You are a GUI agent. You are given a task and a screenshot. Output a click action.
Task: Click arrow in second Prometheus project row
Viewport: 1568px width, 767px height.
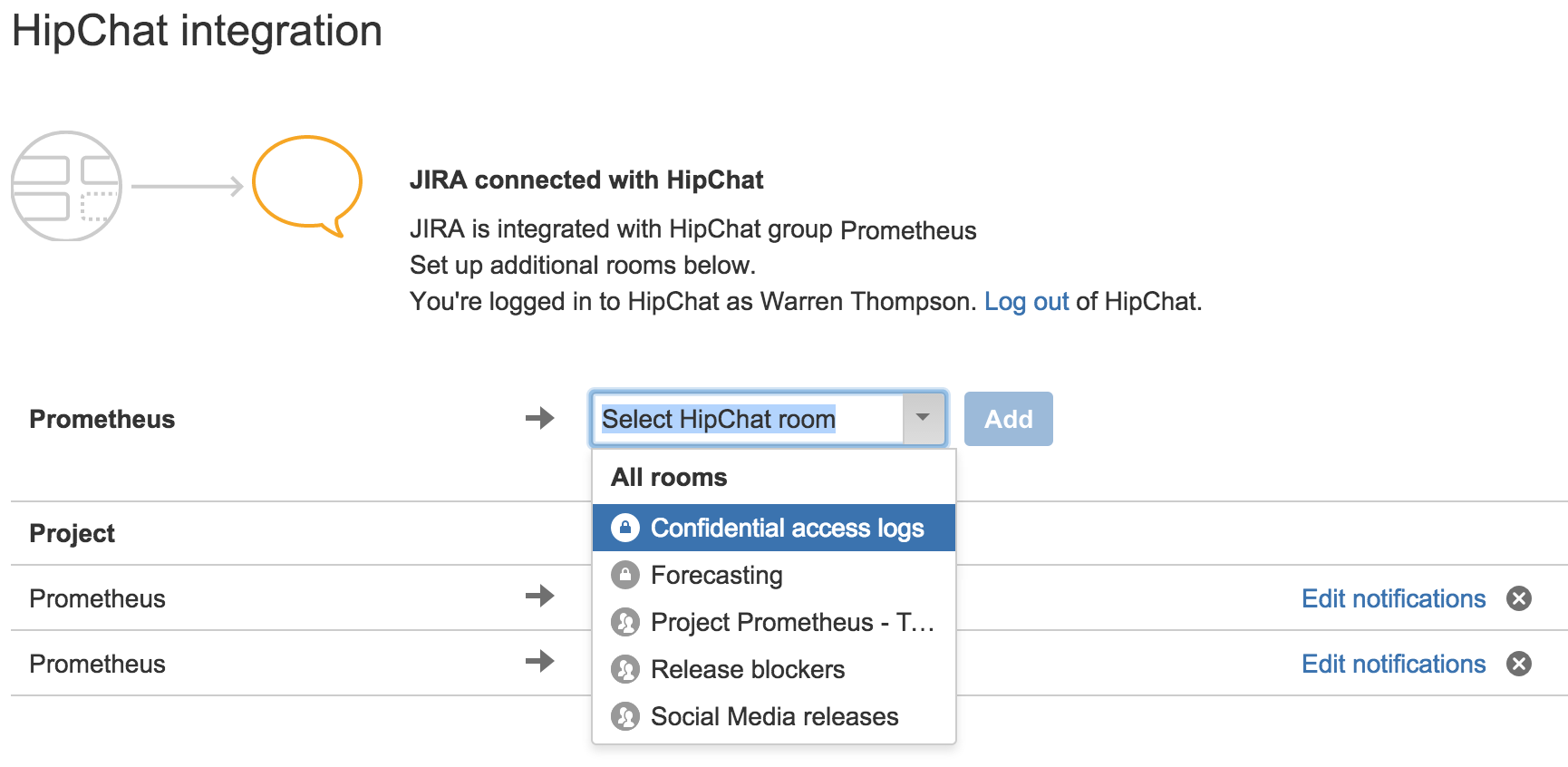[540, 661]
